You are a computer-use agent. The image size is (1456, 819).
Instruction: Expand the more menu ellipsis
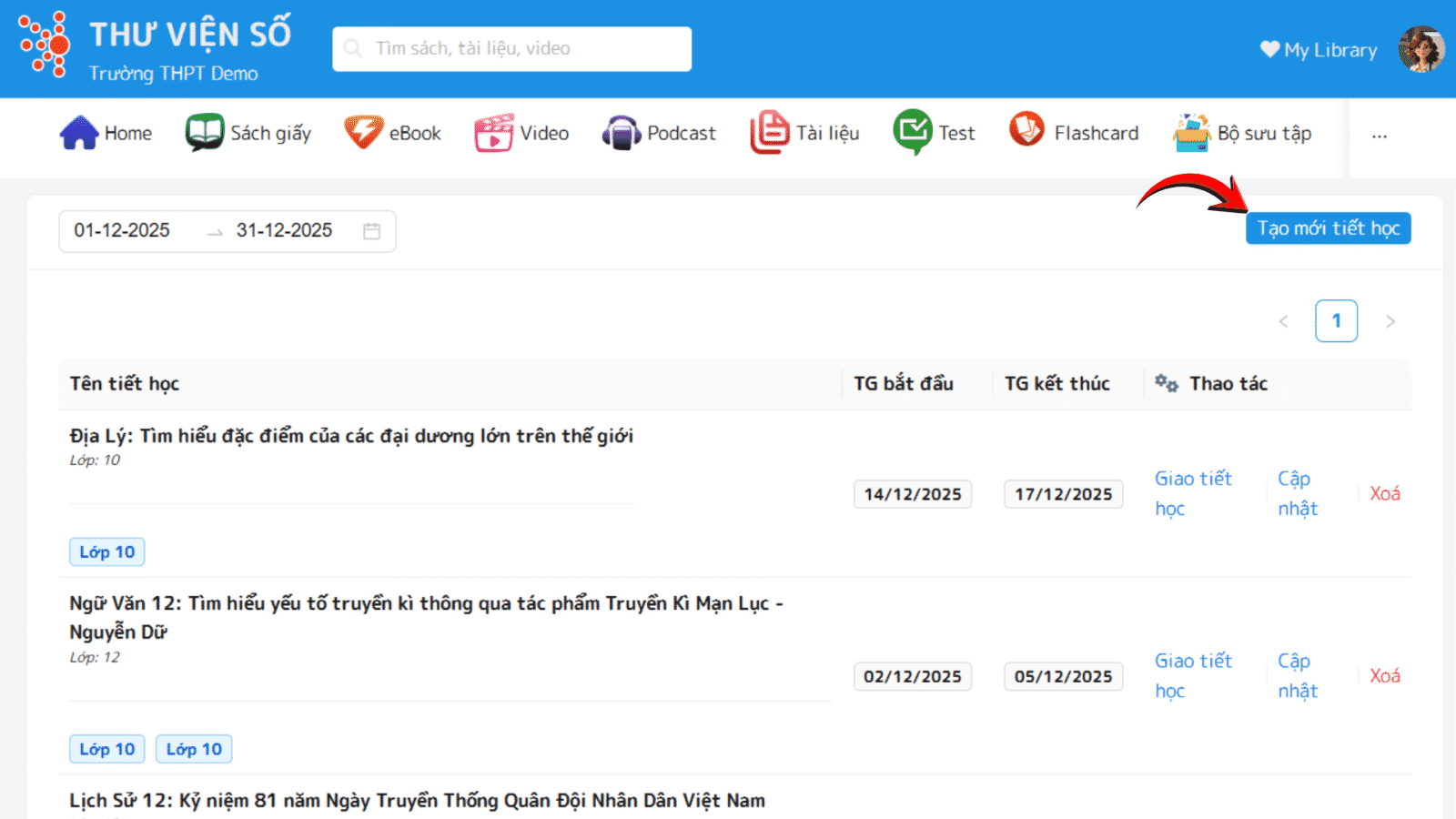click(1380, 136)
